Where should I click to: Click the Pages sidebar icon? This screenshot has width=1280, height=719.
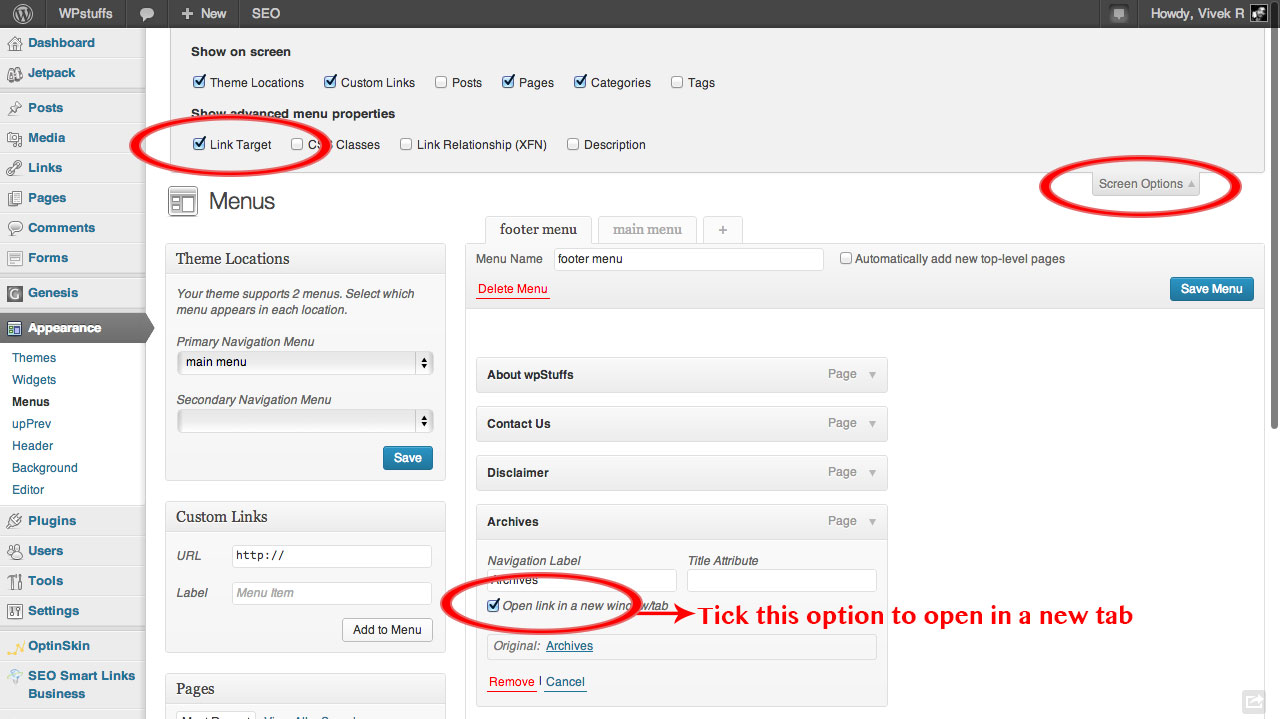[x=14, y=198]
